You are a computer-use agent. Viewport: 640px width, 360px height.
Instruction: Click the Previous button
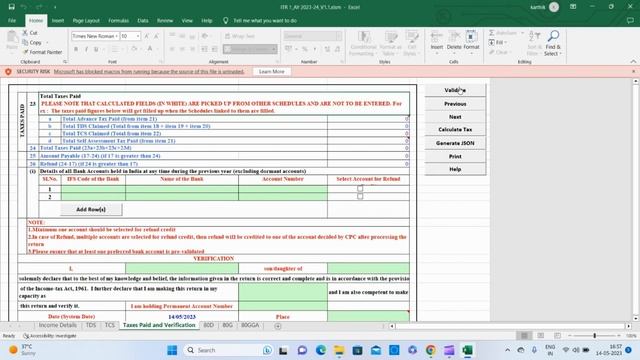point(455,104)
